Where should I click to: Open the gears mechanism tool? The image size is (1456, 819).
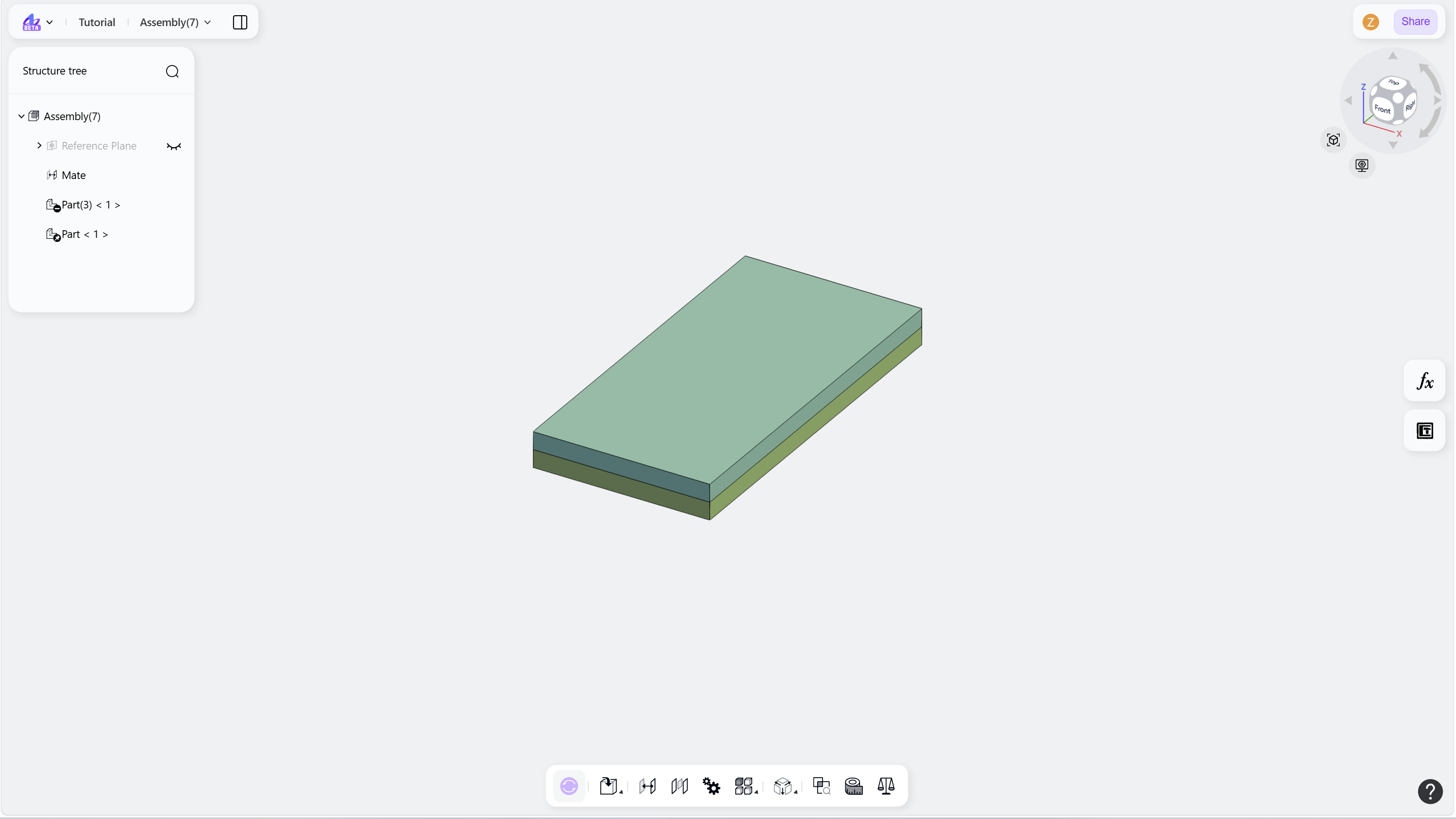pos(711,786)
